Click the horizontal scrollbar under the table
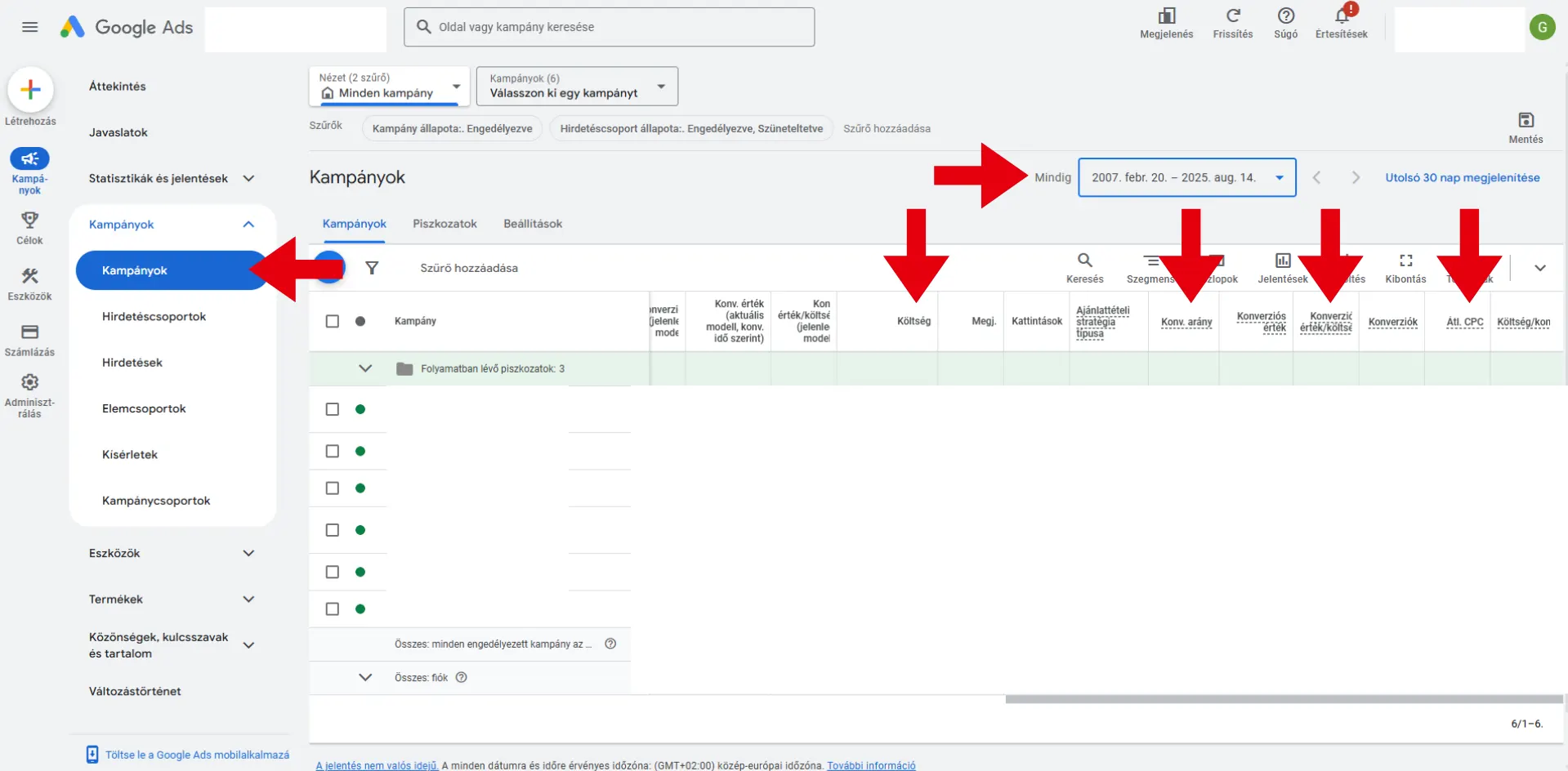This screenshot has width=1568, height=771. (1283, 699)
